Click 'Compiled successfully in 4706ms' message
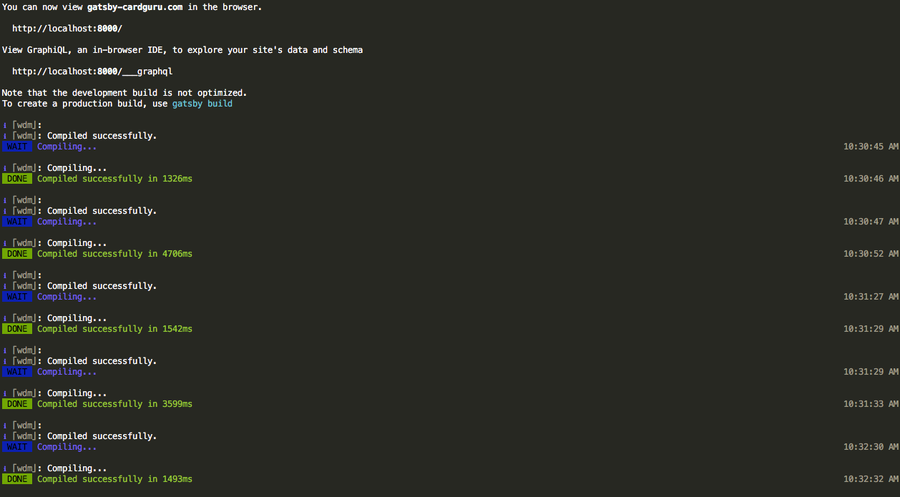 114,253
